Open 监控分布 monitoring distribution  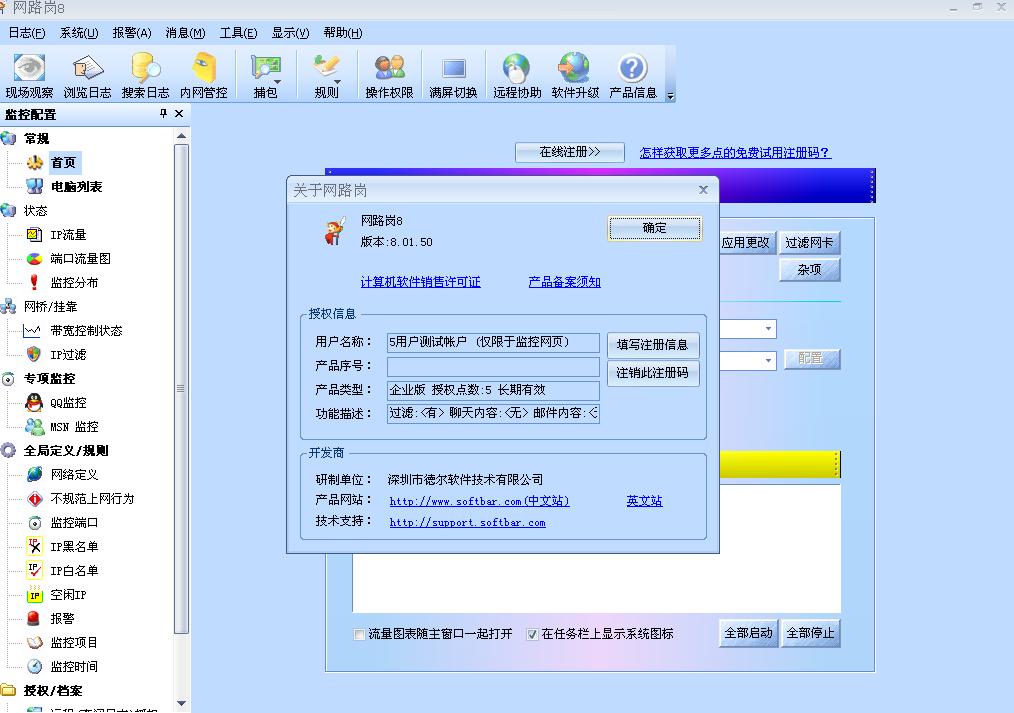click(74, 282)
